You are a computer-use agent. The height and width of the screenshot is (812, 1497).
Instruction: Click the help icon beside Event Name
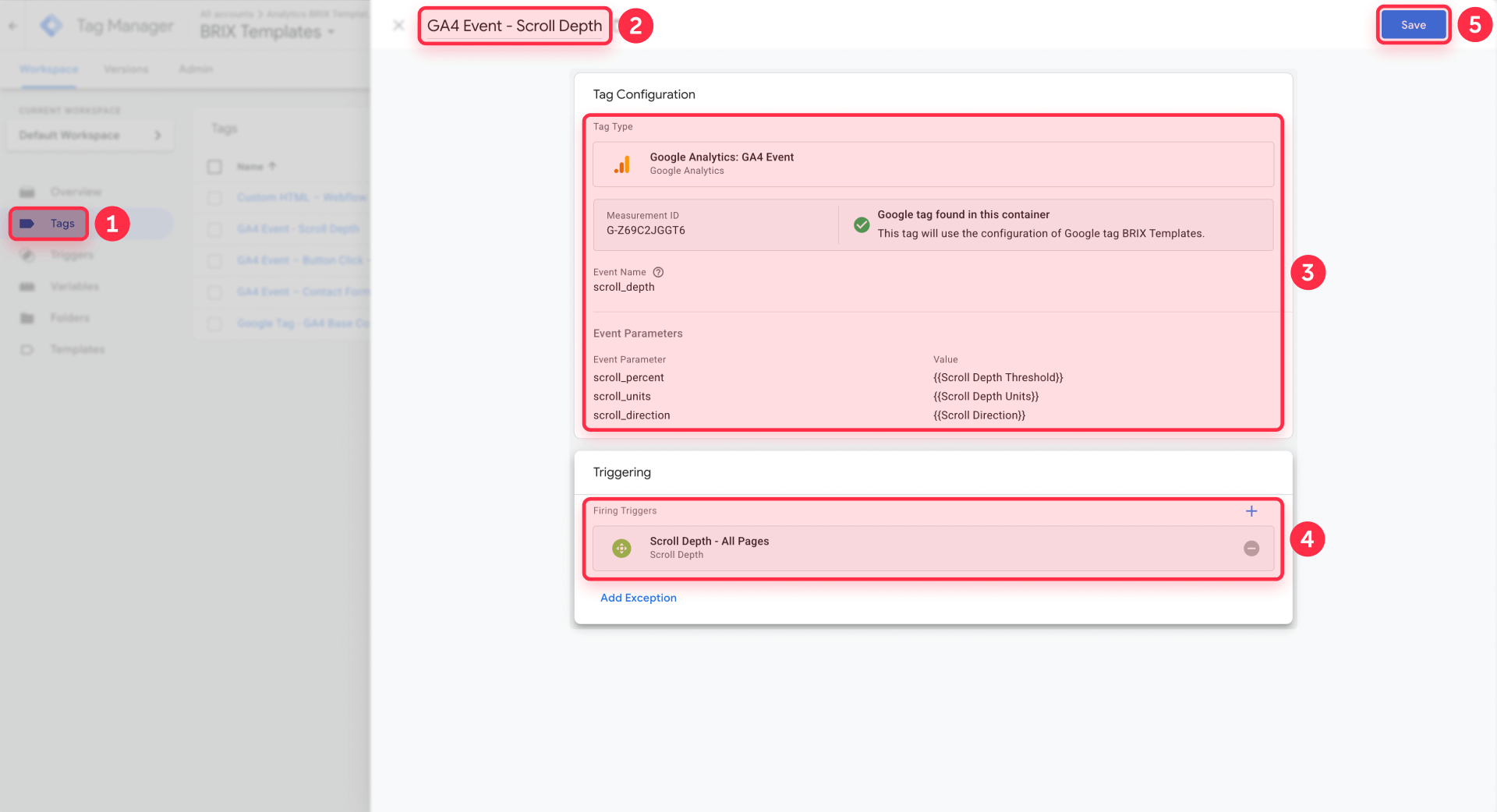[658, 272]
